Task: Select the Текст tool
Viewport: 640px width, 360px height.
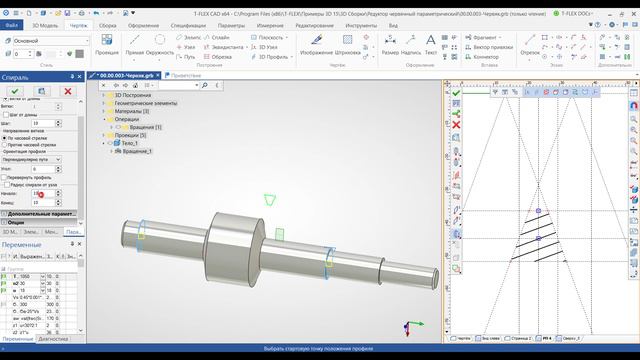Action: tap(431, 45)
